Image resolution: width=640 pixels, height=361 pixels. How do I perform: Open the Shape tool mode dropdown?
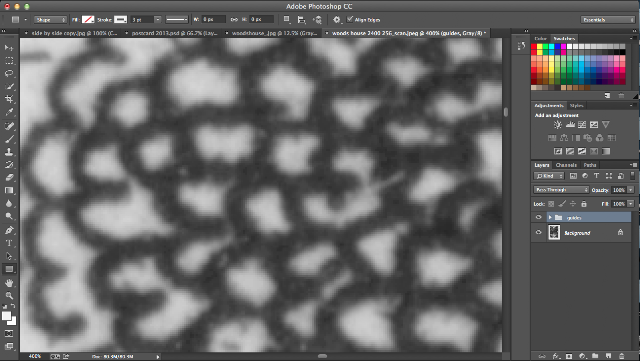point(50,20)
